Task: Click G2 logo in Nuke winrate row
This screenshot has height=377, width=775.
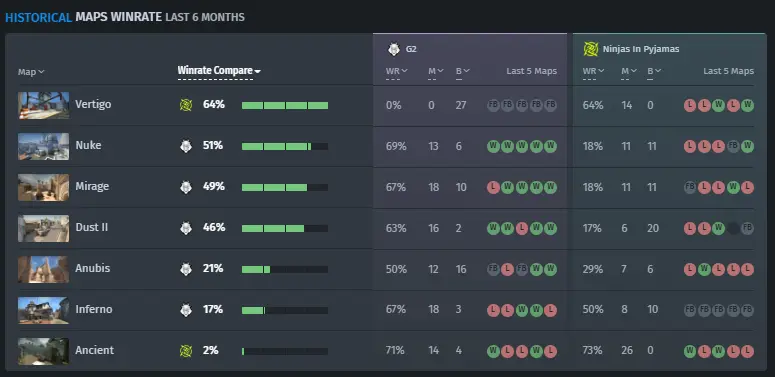Action: point(186,146)
